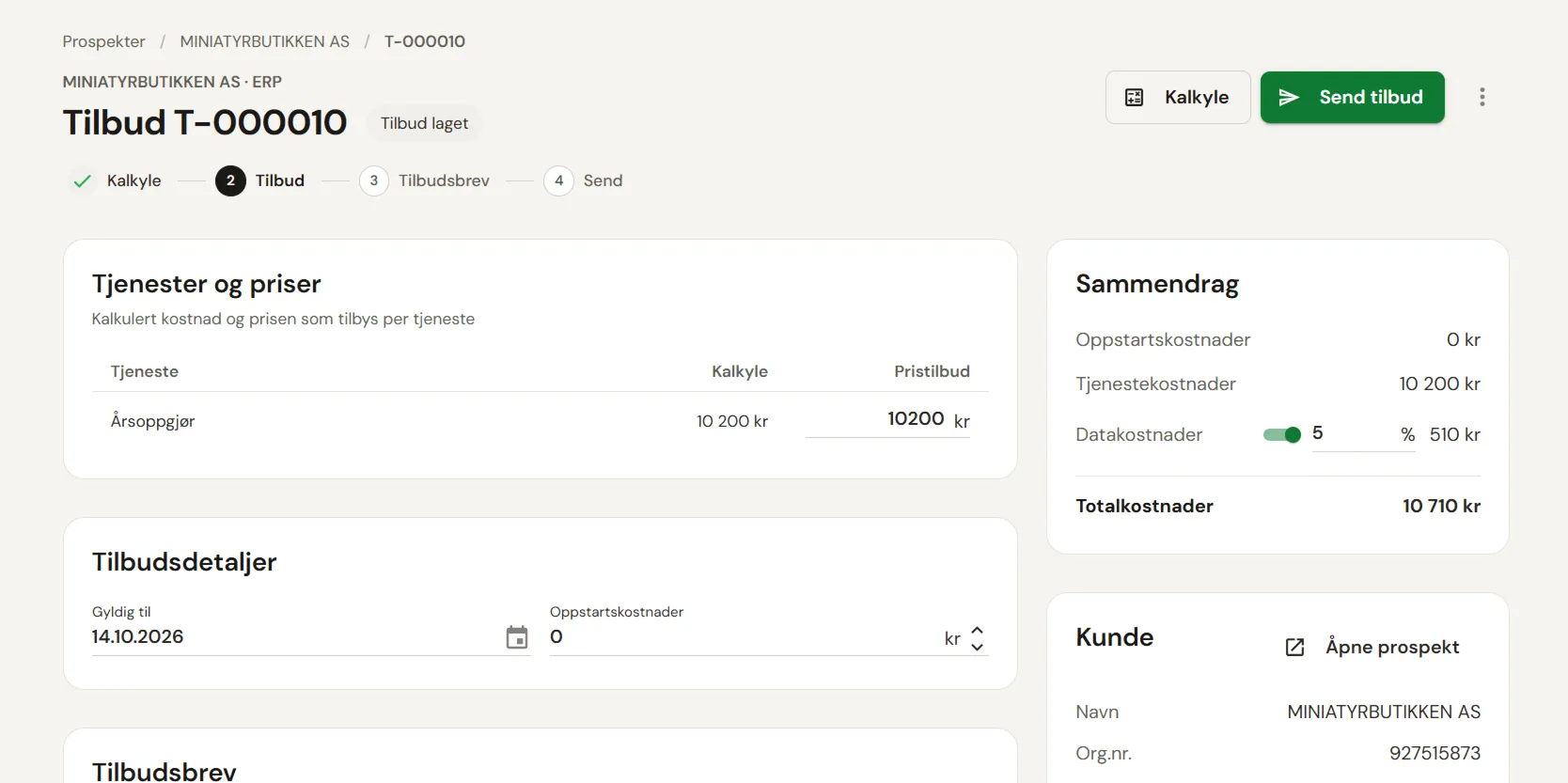Select the Årsoppgjør service row name

click(x=152, y=421)
